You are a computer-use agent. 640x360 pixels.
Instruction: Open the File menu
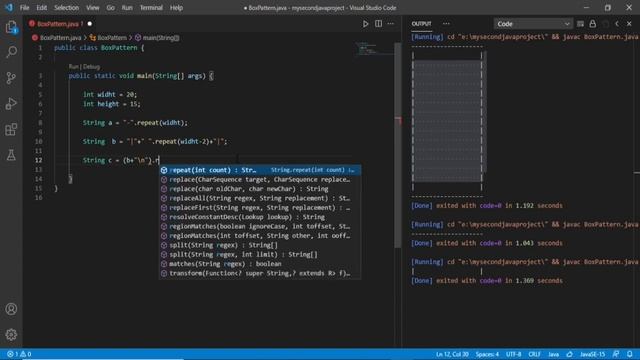[24, 8]
